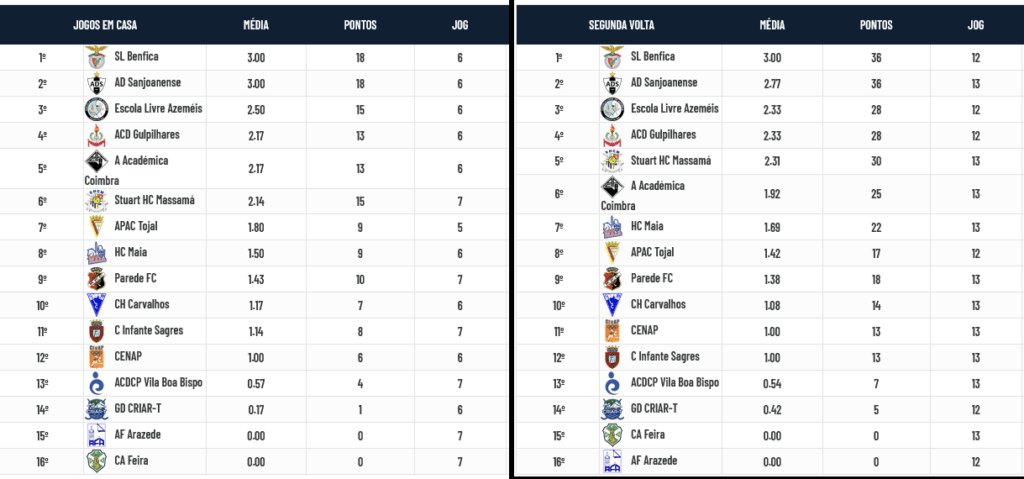Sort Segunda Volta table by Pontos header

[x=876, y=25]
